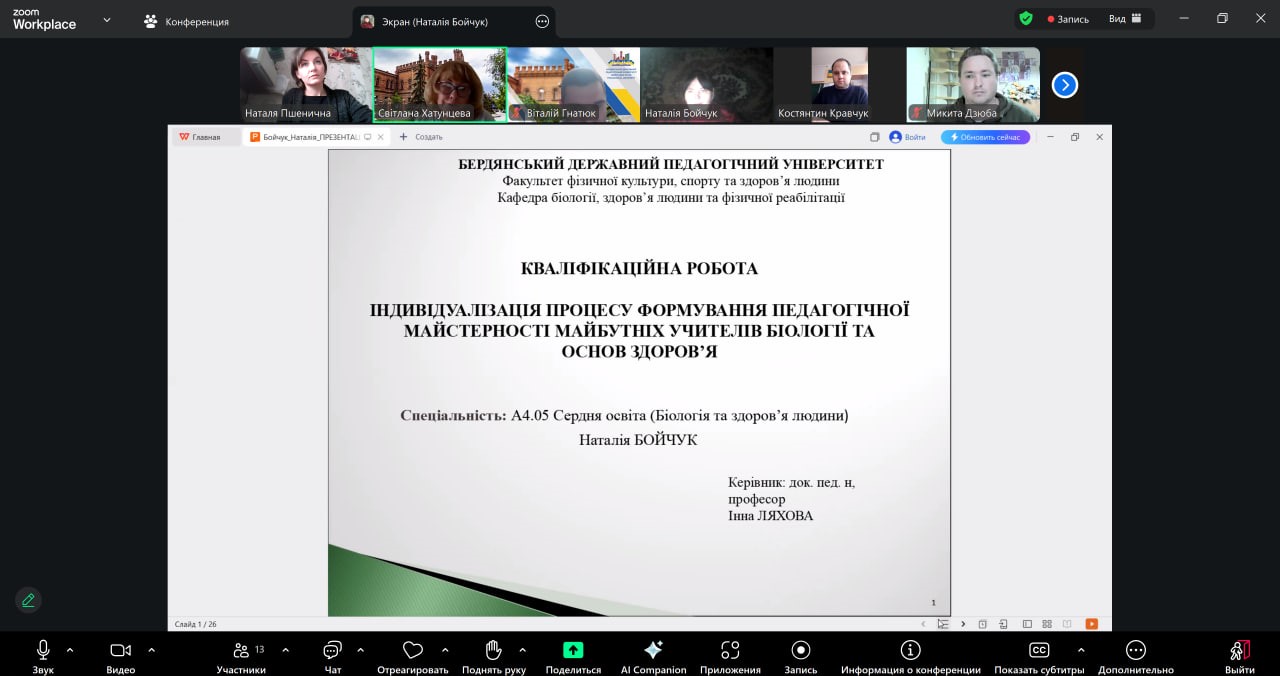Screen dimensions: 1280x676
Task: Open Zoom Workplace dropdown chevron
Action: pos(107,20)
